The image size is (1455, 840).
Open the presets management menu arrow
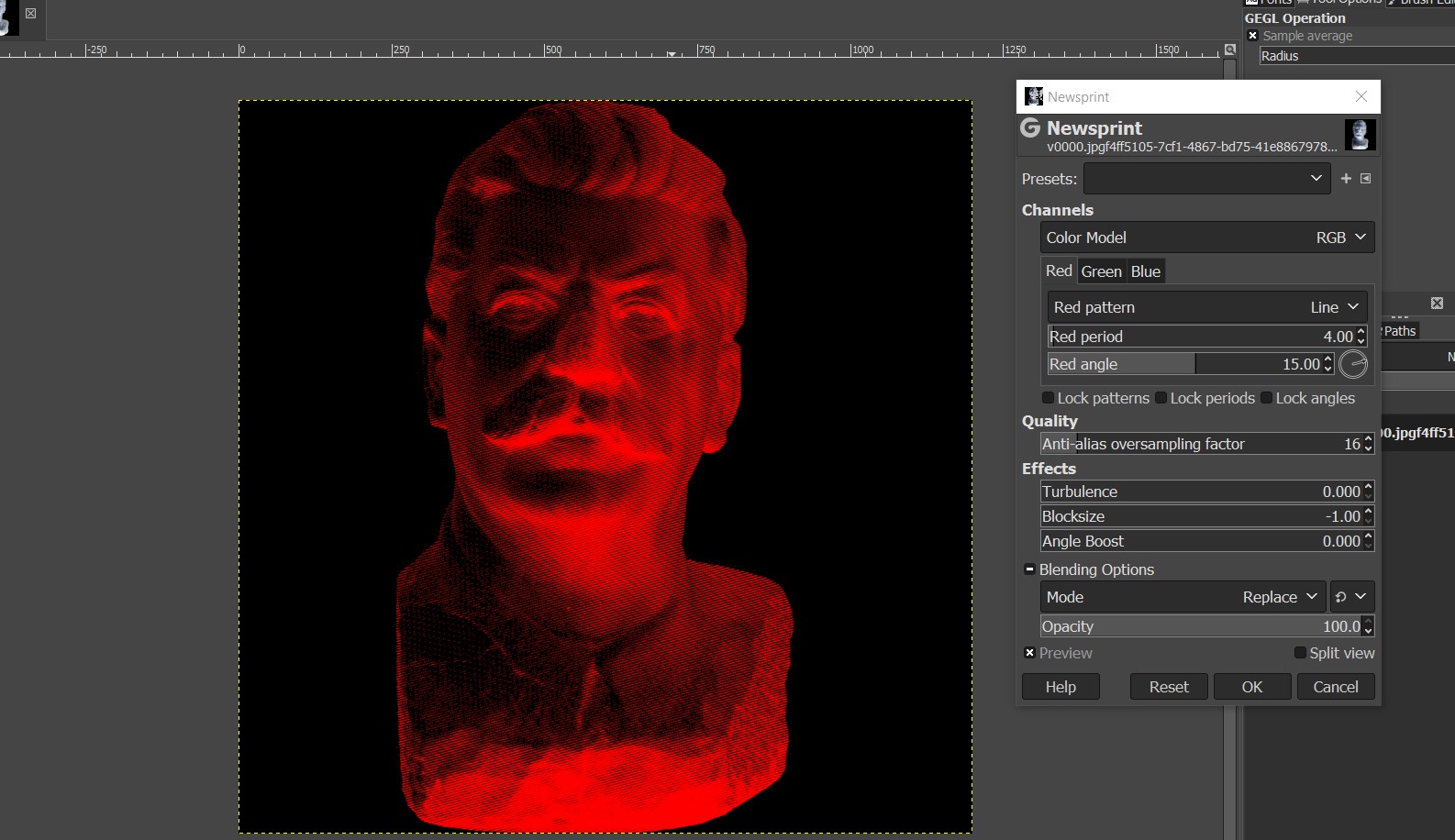pyautogui.click(x=1366, y=179)
